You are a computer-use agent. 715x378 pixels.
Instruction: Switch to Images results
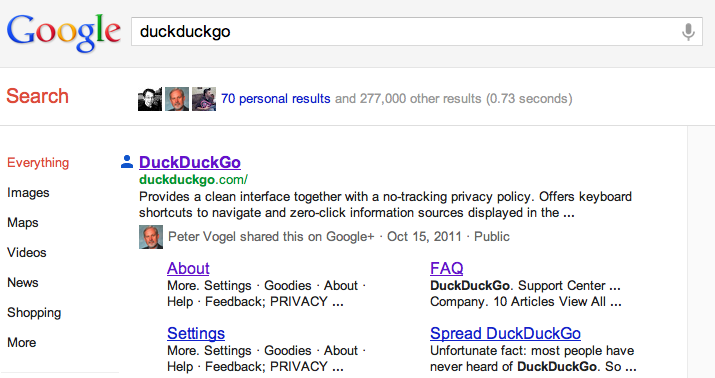28,192
